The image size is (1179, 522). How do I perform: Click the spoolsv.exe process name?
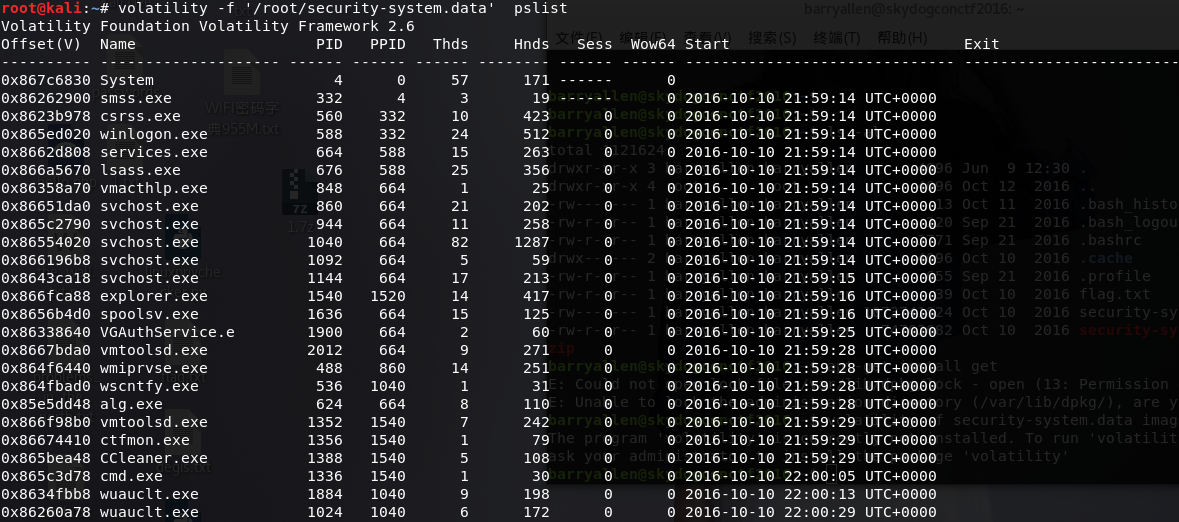coord(149,314)
